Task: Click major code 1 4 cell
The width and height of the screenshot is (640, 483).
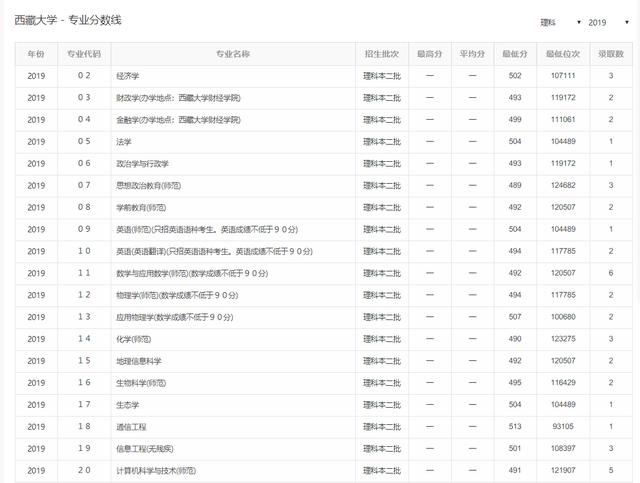Action: coord(84,339)
